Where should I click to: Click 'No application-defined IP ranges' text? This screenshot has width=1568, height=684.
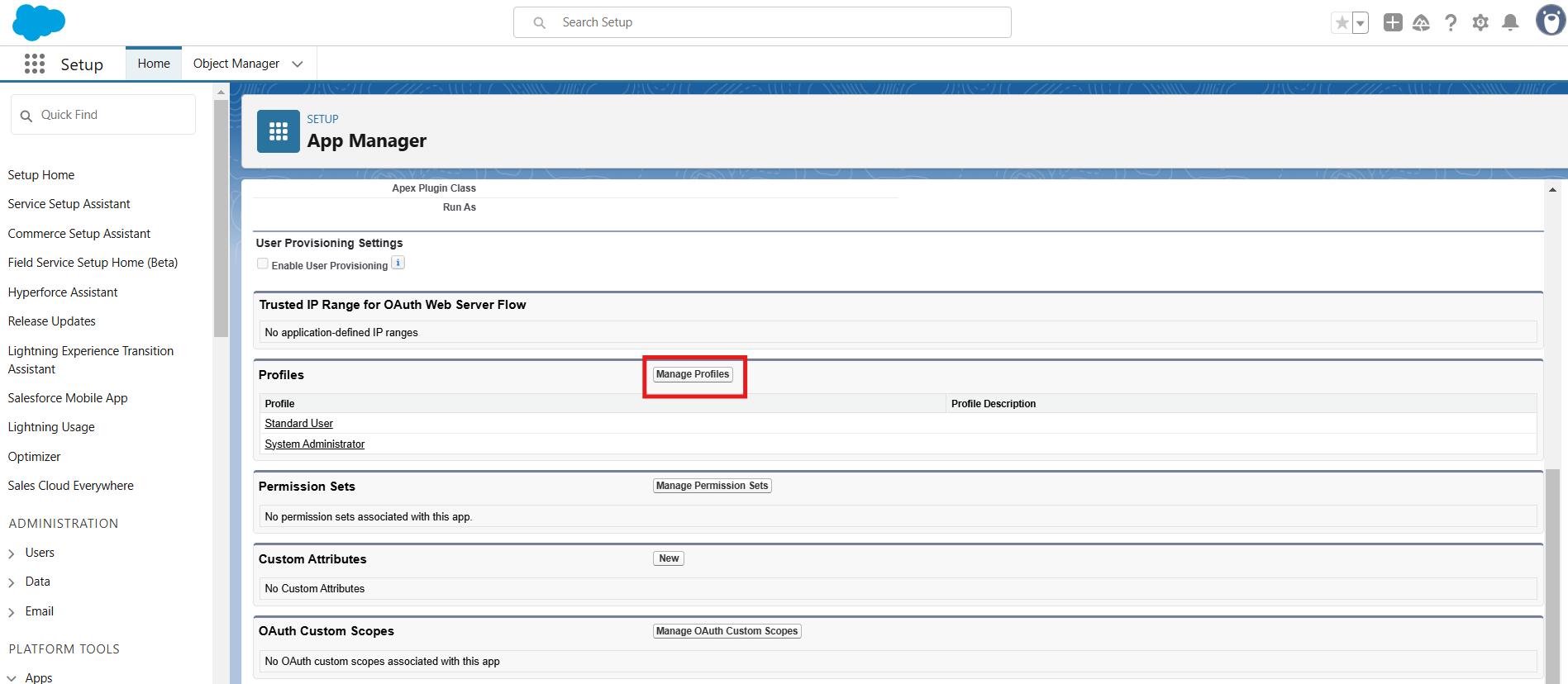pyautogui.click(x=341, y=333)
